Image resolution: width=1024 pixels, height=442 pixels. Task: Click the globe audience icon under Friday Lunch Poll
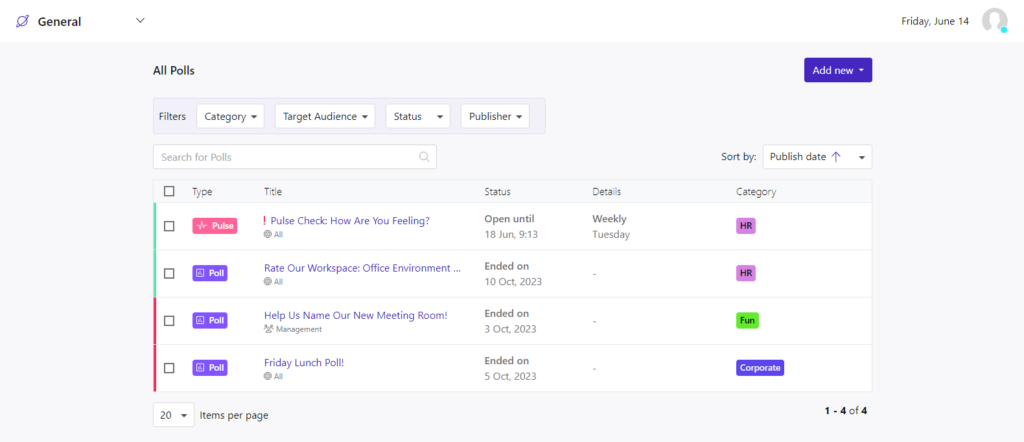click(x=268, y=376)
